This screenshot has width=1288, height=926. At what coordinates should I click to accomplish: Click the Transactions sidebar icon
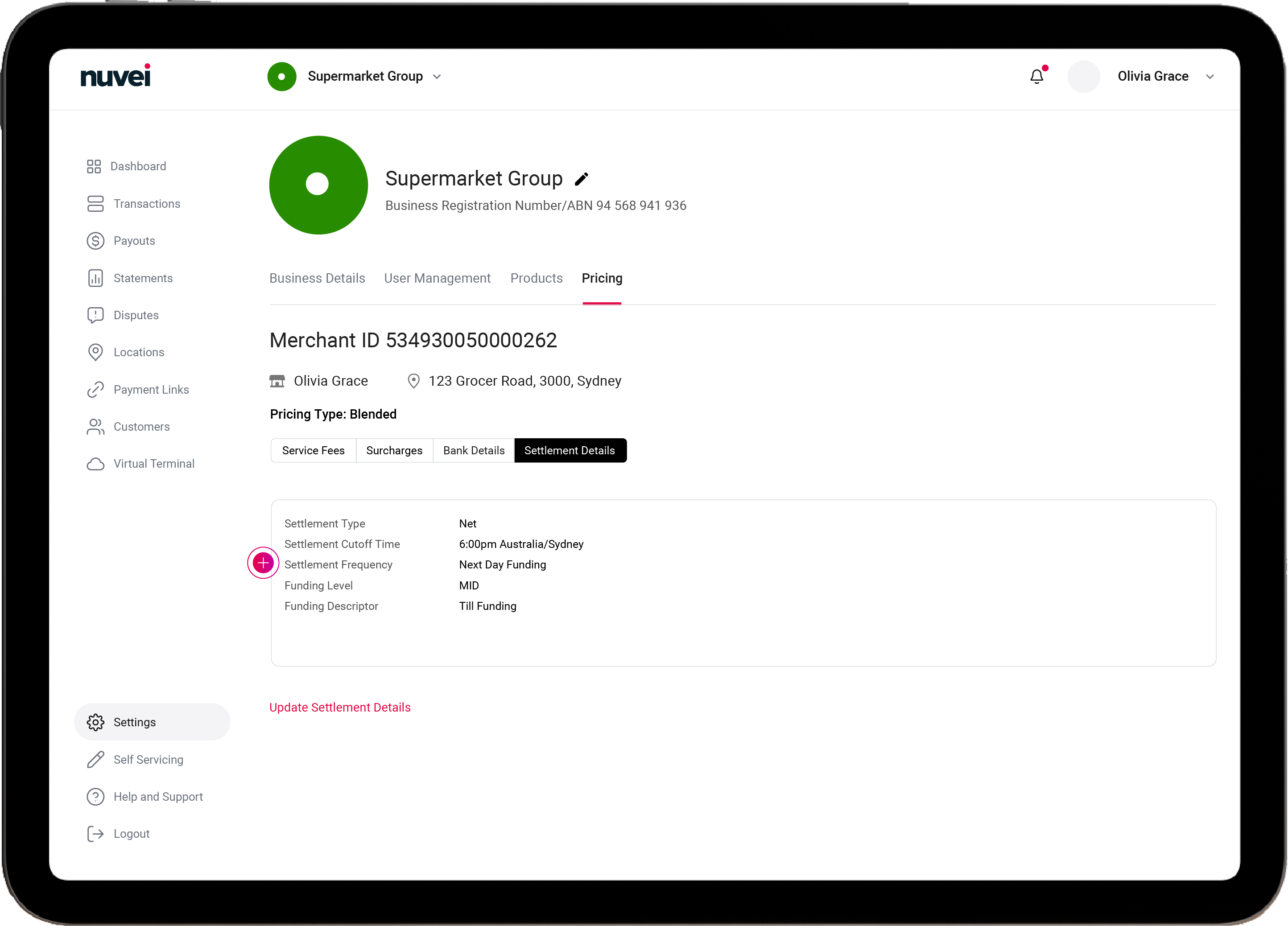pos(95,204)
